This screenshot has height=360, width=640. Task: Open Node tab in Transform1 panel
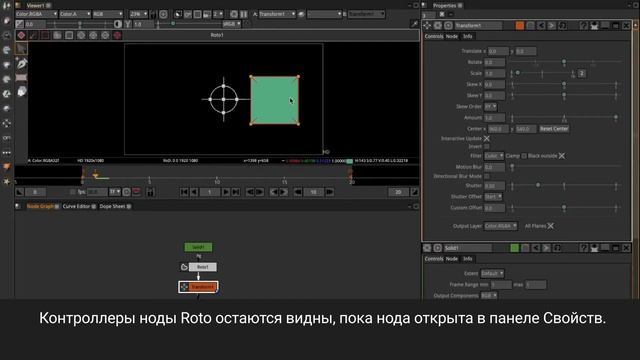tap(451, 36)
